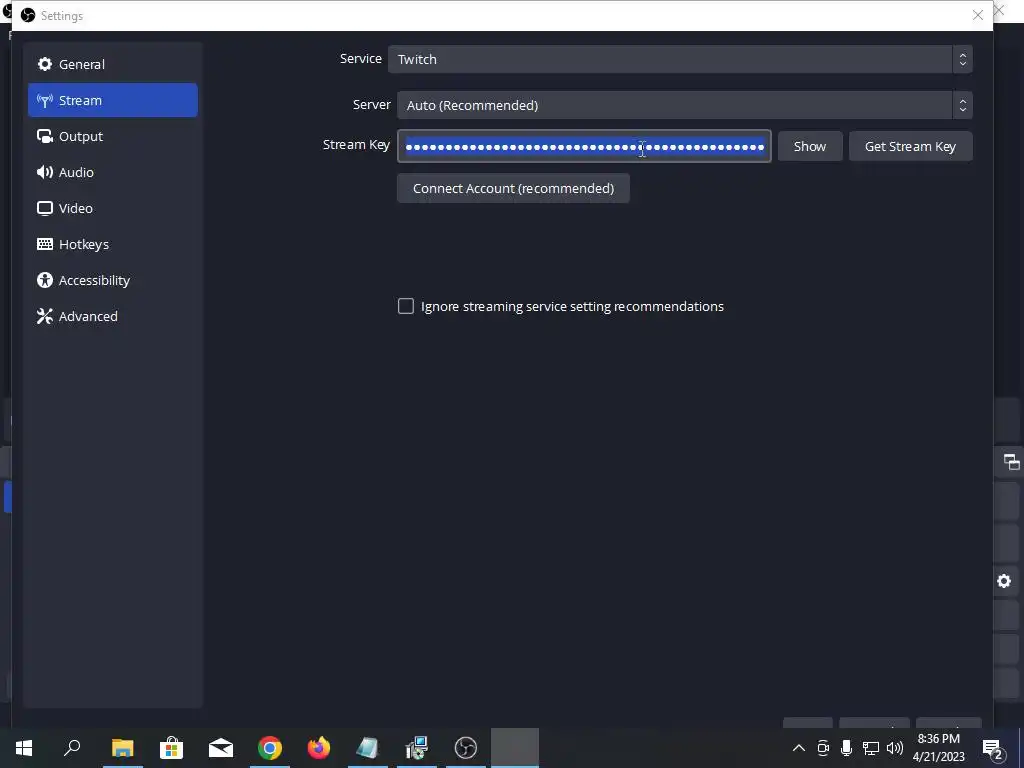
Task: Click the Meet Now tray icon
Action: [x=823, y=748]
